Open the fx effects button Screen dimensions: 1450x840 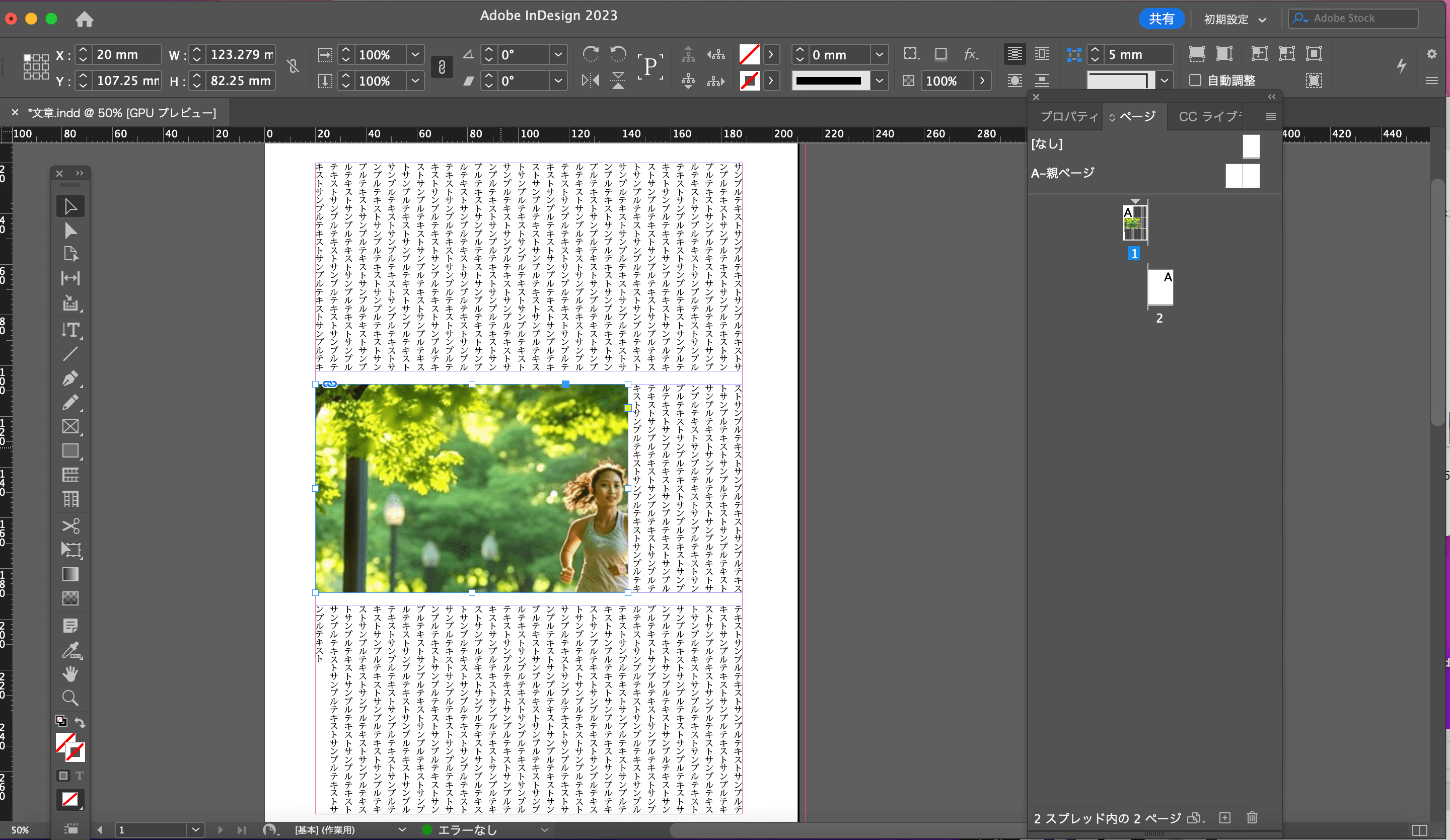pyautogui.click(x=971, y=54)
